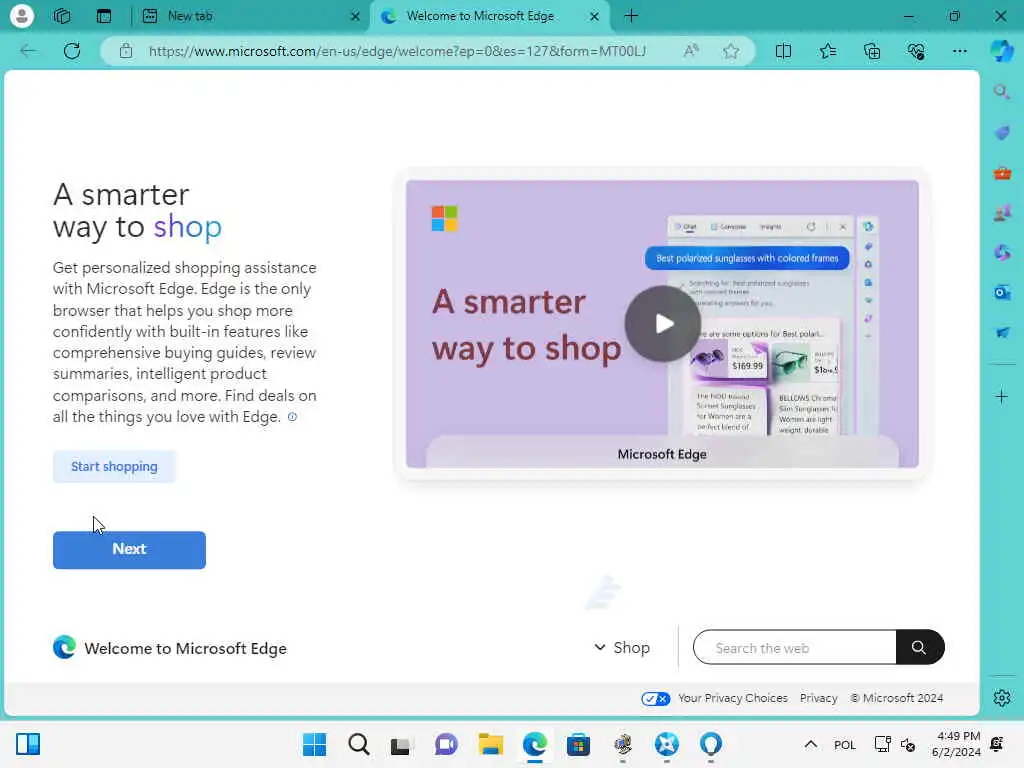Open Browser essentials heart icon
Image resolution: width=1024 pixels, height=768 pixels.
916,51
